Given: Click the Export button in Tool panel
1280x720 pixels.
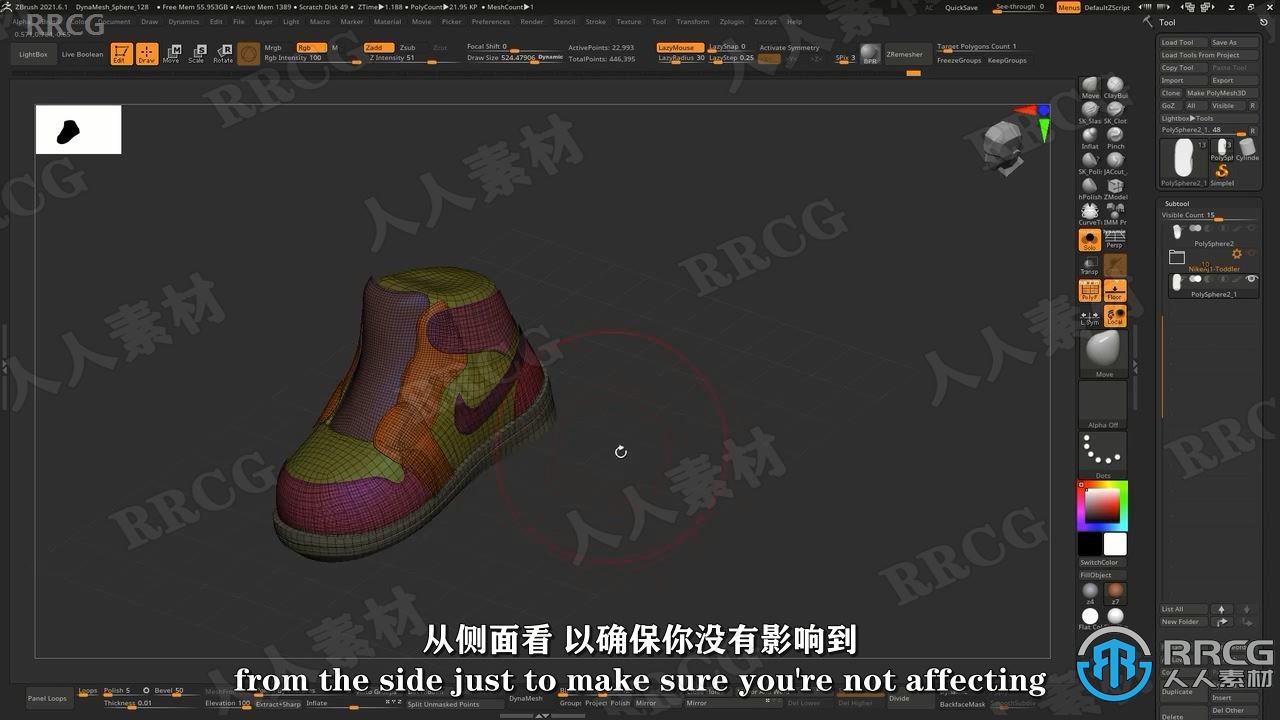Looking at the screenshot, I should pos(1234,80).
